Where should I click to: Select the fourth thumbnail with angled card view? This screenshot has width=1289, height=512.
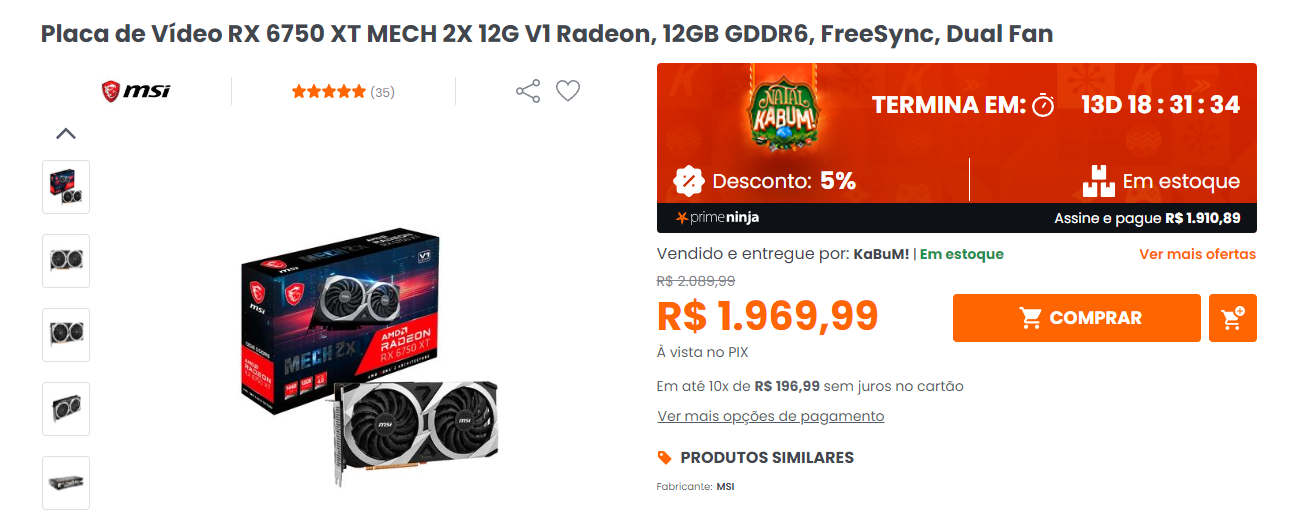coord(66,409)
